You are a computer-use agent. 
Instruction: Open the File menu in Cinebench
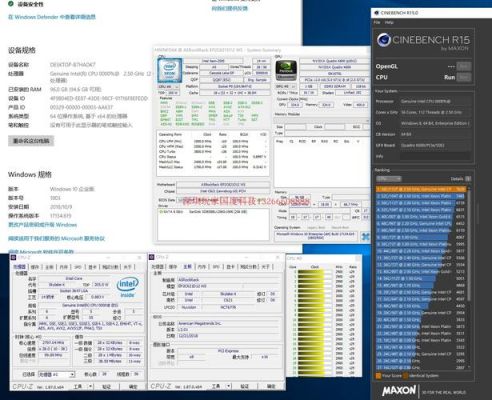[377, 22]
